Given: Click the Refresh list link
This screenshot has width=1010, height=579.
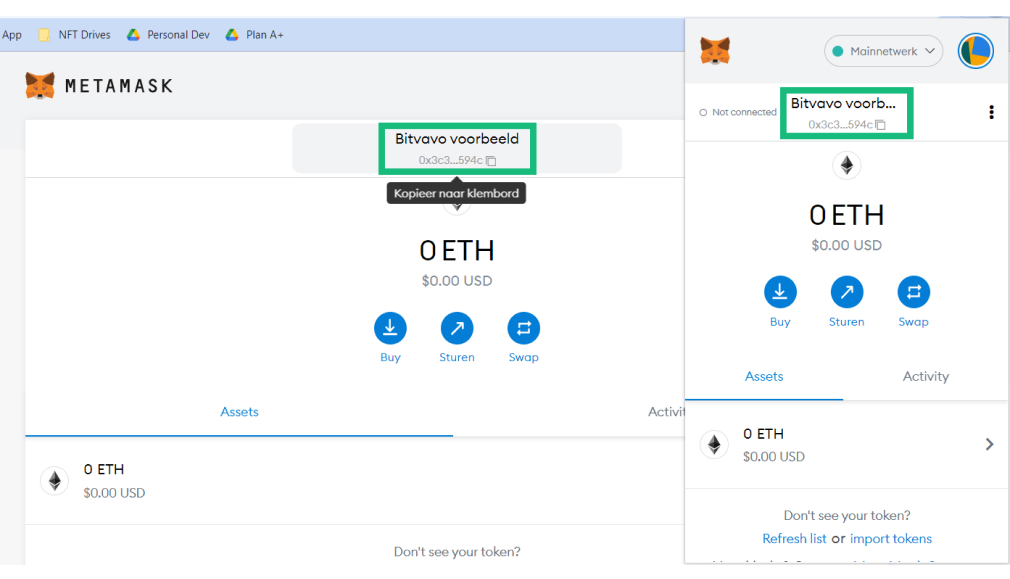Looking at the screenshot, I should [x=794, y=538].
